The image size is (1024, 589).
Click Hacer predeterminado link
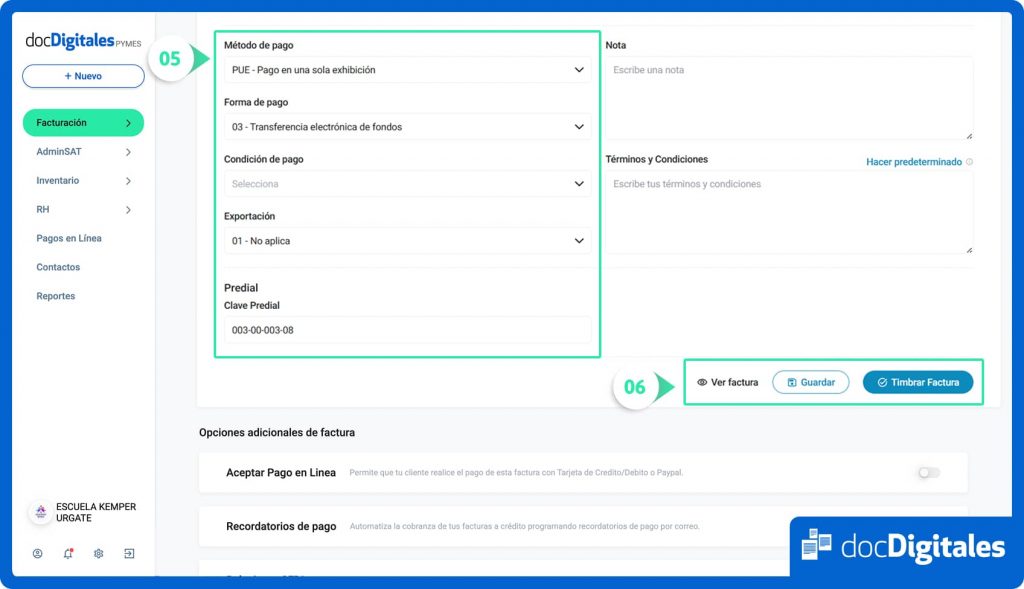click(914, 162)
